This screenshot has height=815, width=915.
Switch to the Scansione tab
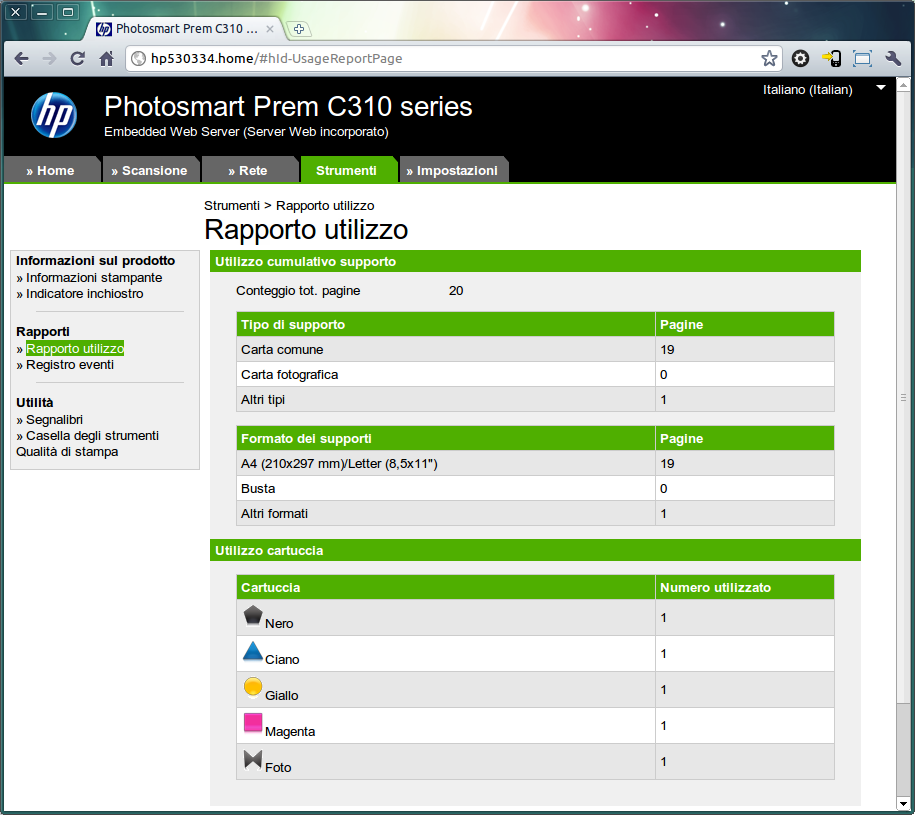point(149,170)
